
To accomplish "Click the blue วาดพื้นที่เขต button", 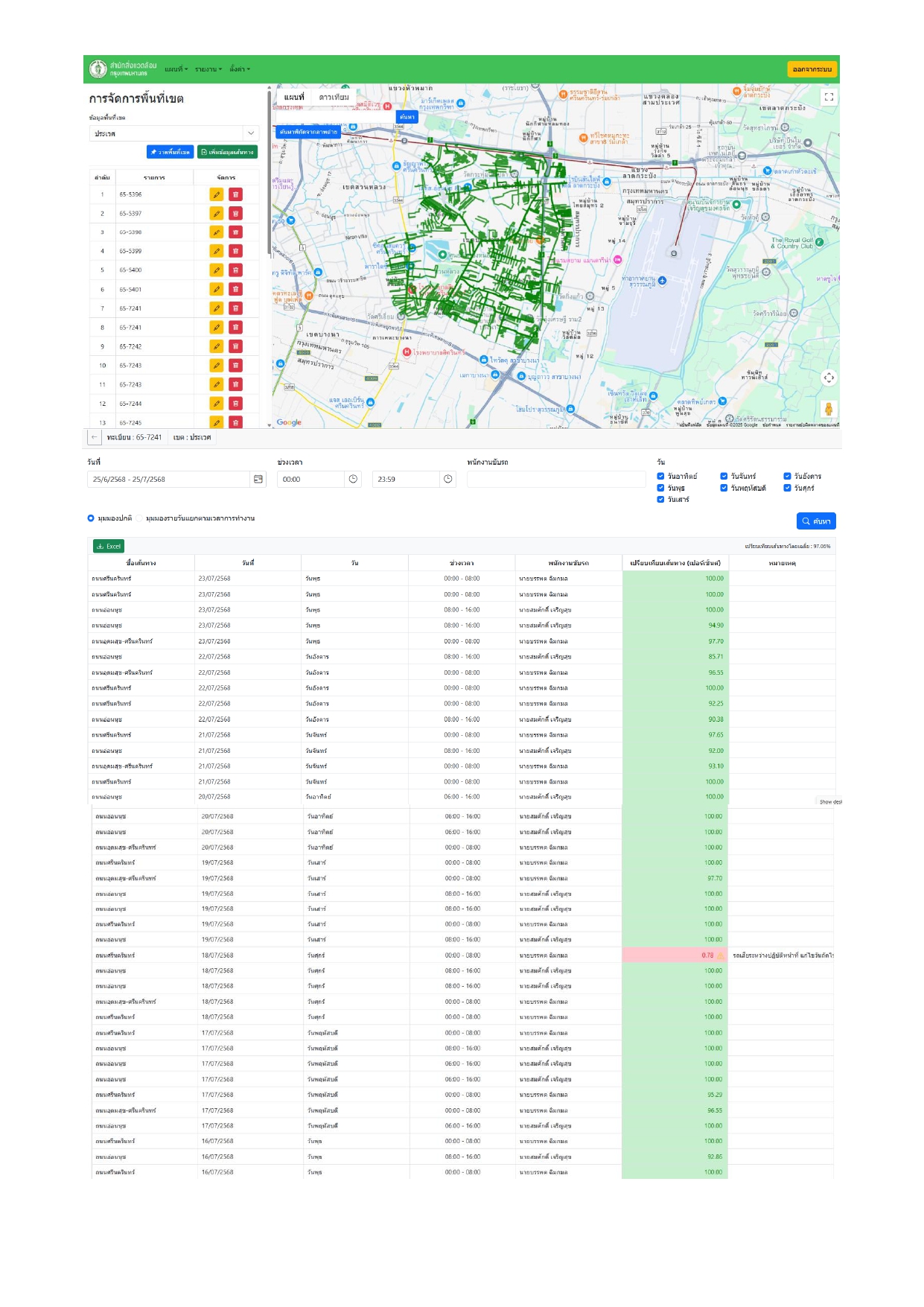I will pos(170,152).
